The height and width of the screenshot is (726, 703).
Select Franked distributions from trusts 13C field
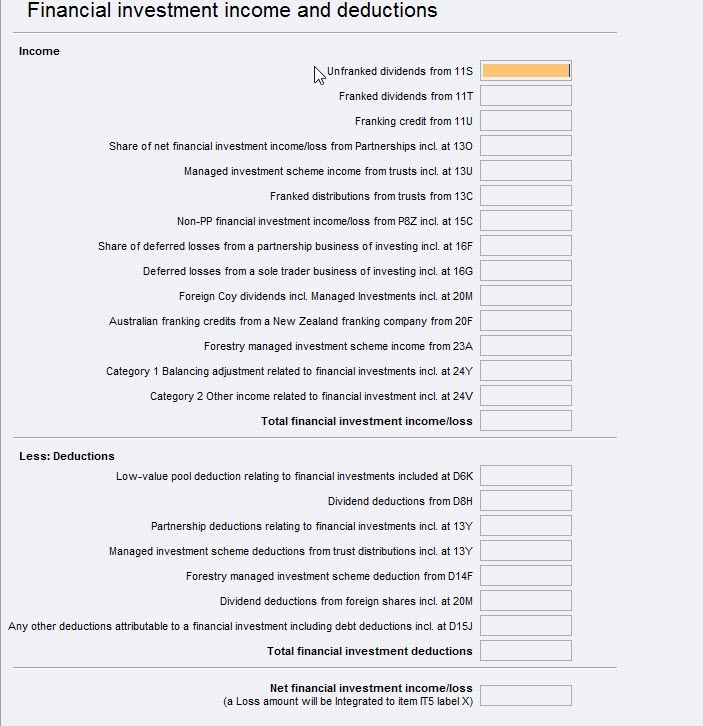pos(525,196)
